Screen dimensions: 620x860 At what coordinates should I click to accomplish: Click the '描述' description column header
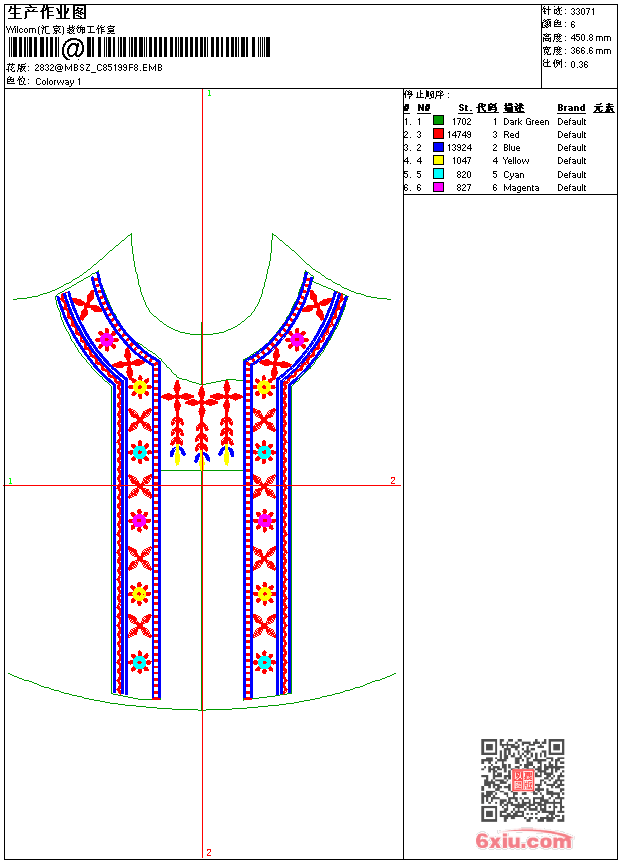click(514, 108)
